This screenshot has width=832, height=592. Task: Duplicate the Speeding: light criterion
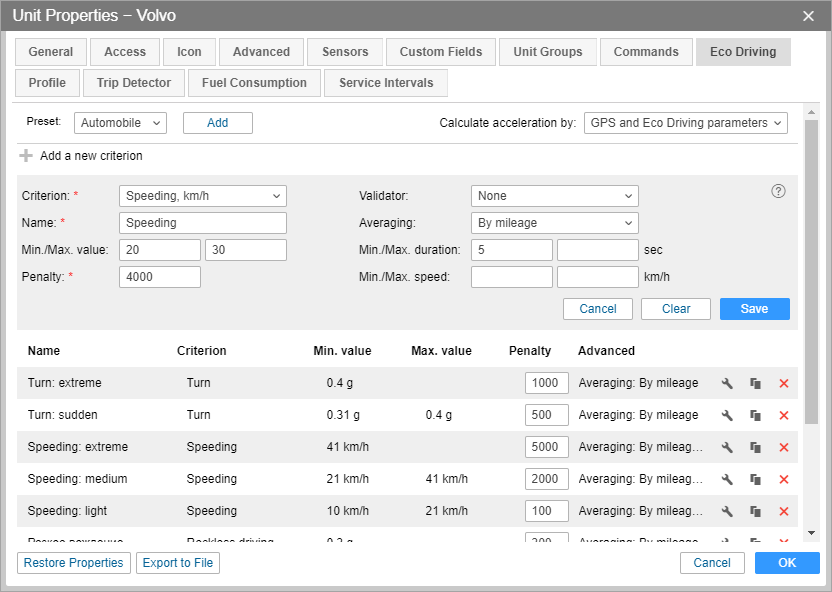tap(756, 511)
